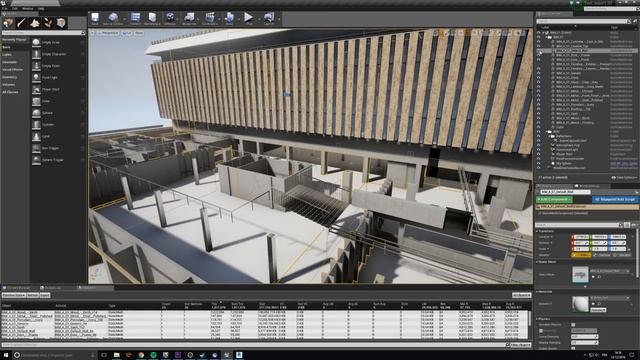The height and width of the screenshot is (360, 640).
Task: Toggle visibility eye for Sky Sphere row
Action: click(x=538, y=163)
